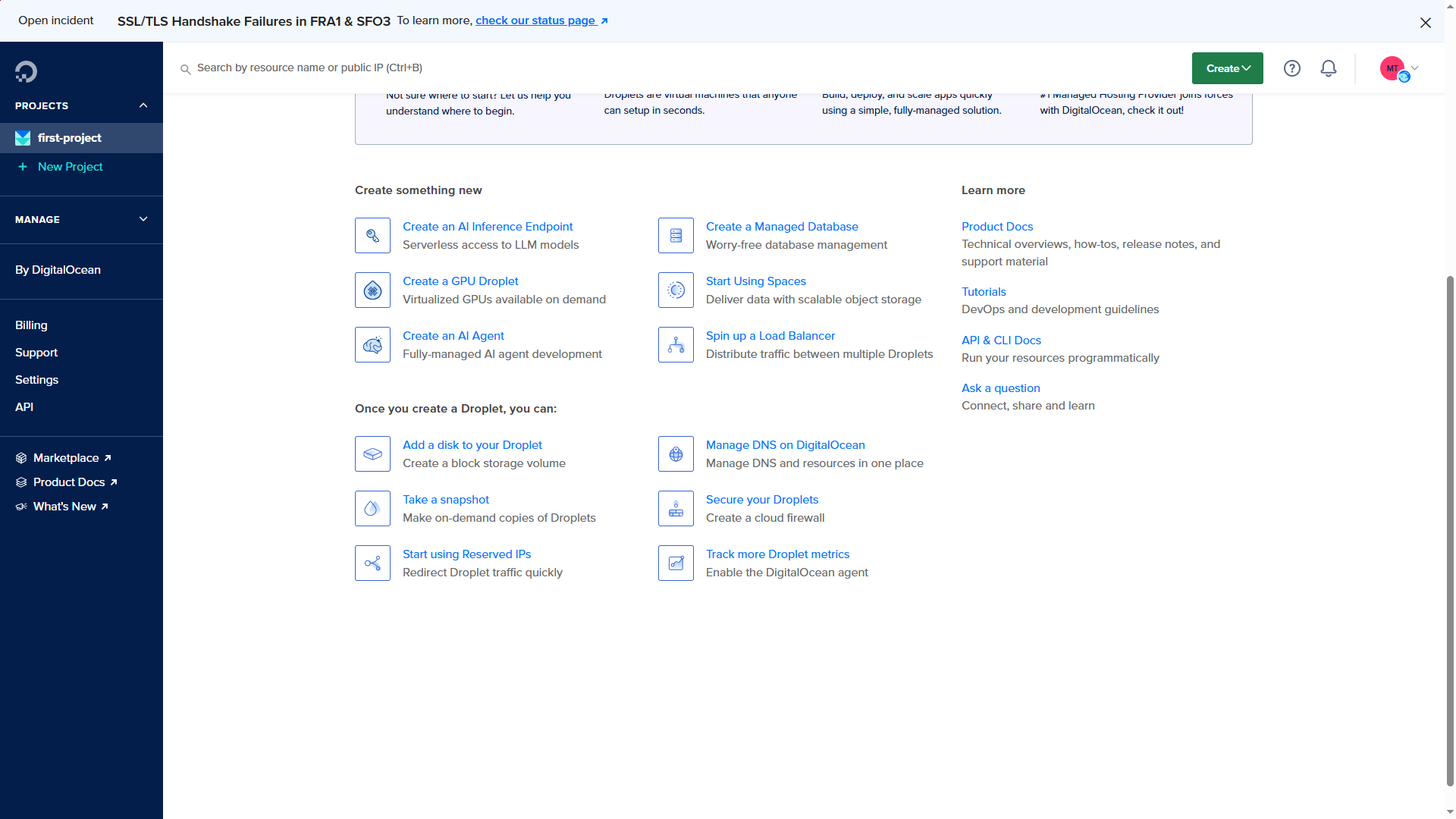Click the AI Inference Endpoint icon
Viewport: 1456px width, 819px height.
pos(372,236)
